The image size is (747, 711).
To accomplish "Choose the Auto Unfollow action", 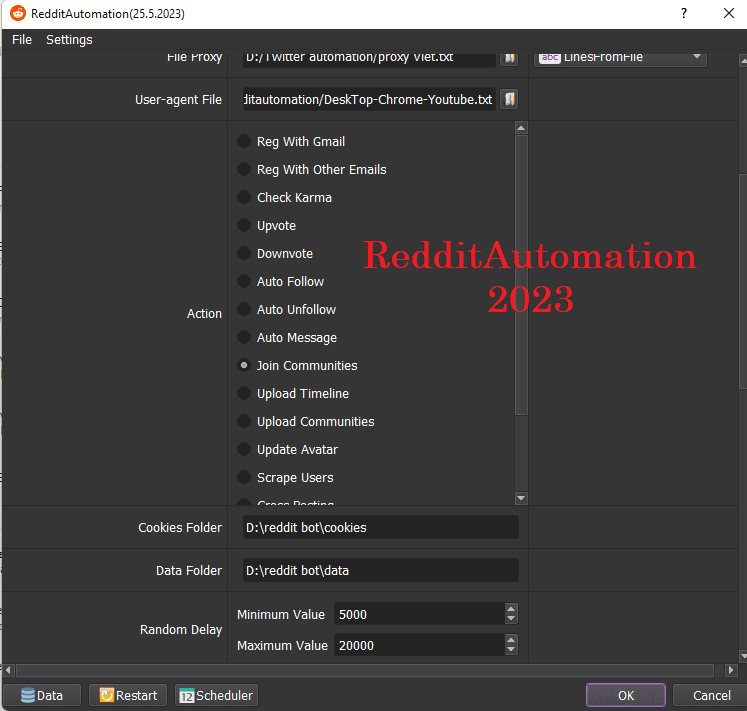I will click(x=244, y=309).
